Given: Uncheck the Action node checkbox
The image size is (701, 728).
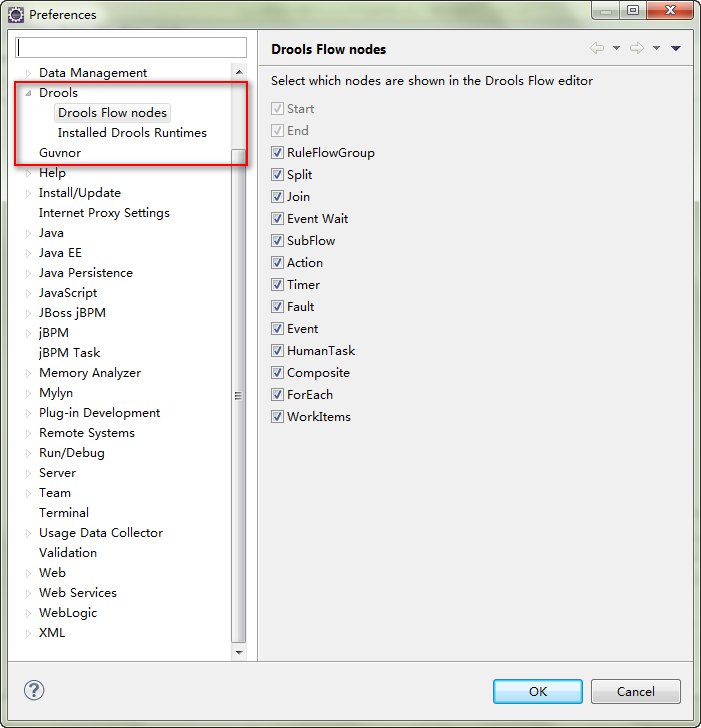Looking at the screenshot, I should (277, 262).
